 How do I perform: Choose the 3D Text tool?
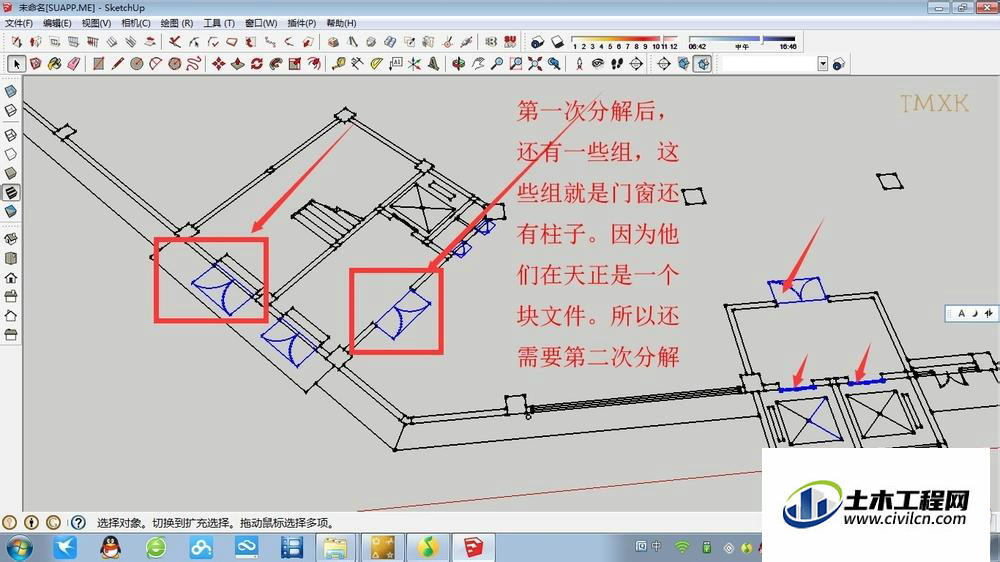pos(434,64)
